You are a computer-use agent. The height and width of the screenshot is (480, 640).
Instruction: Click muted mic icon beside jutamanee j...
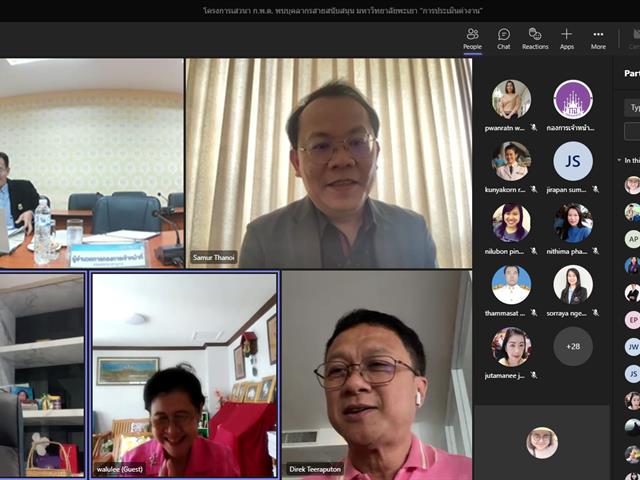533,375
